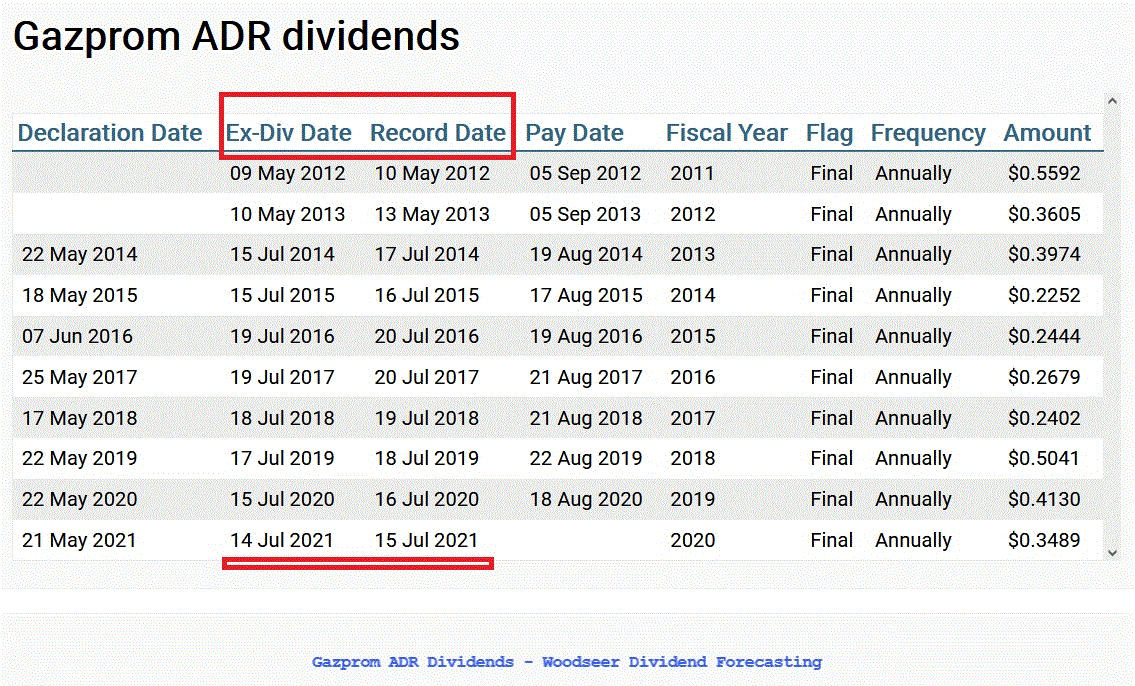Click the scrollbar up arrow
Viewport: 1135px width, 686px height.
[x=1111, y=100]
